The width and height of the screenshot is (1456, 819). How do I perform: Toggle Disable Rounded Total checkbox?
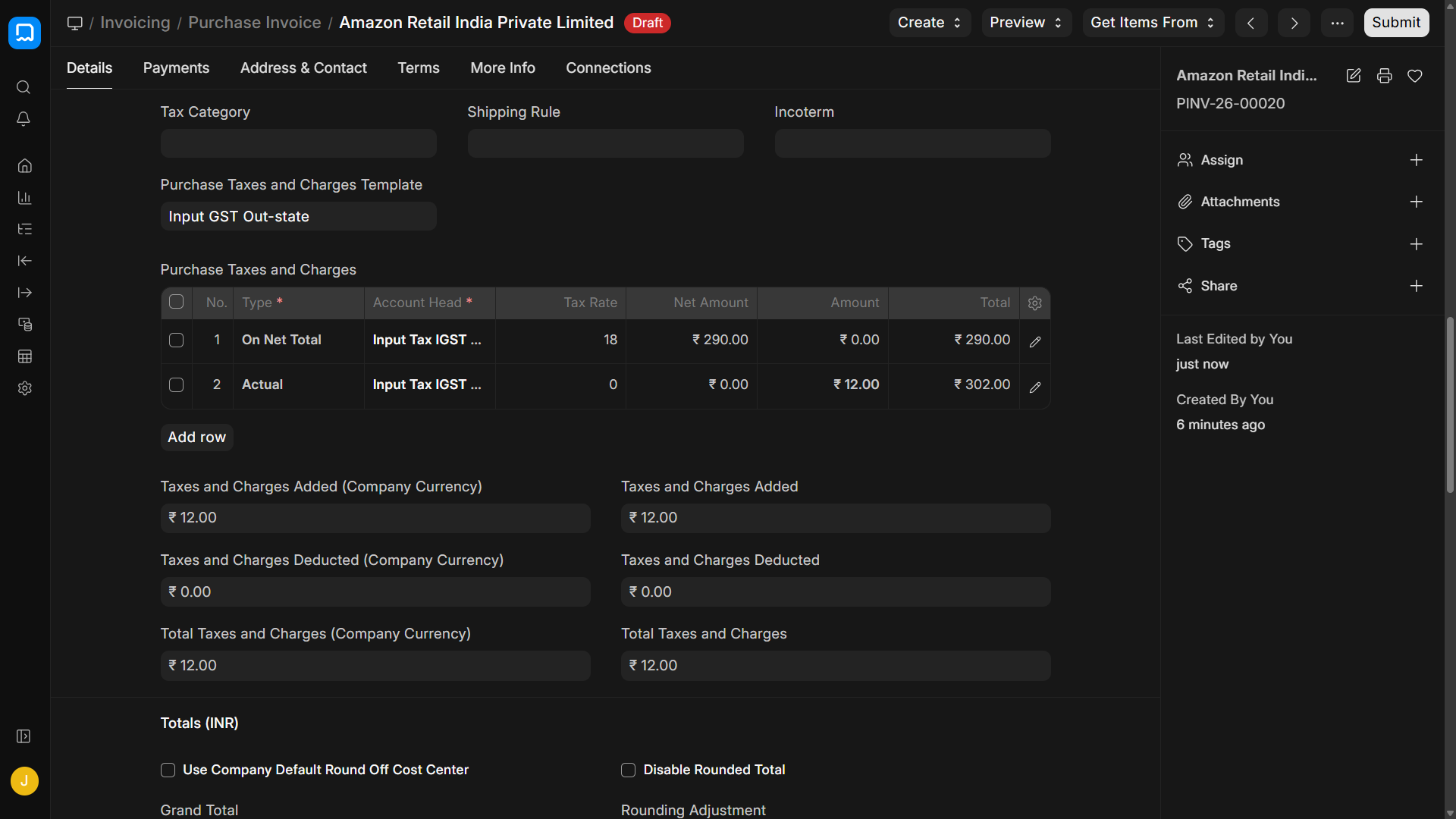[x=629, y=770]
